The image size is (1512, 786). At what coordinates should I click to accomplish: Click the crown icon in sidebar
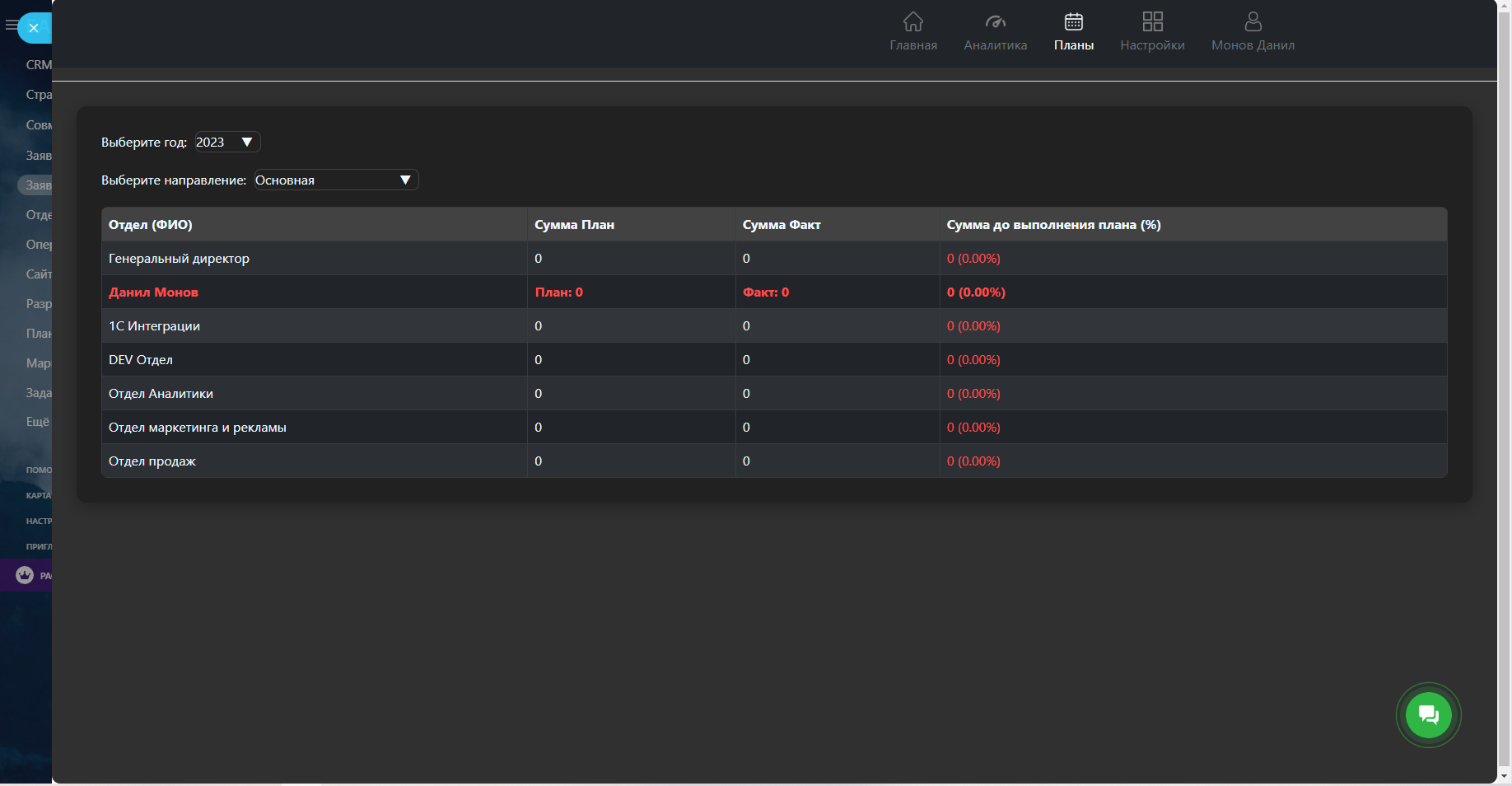[x=25, y=575]
